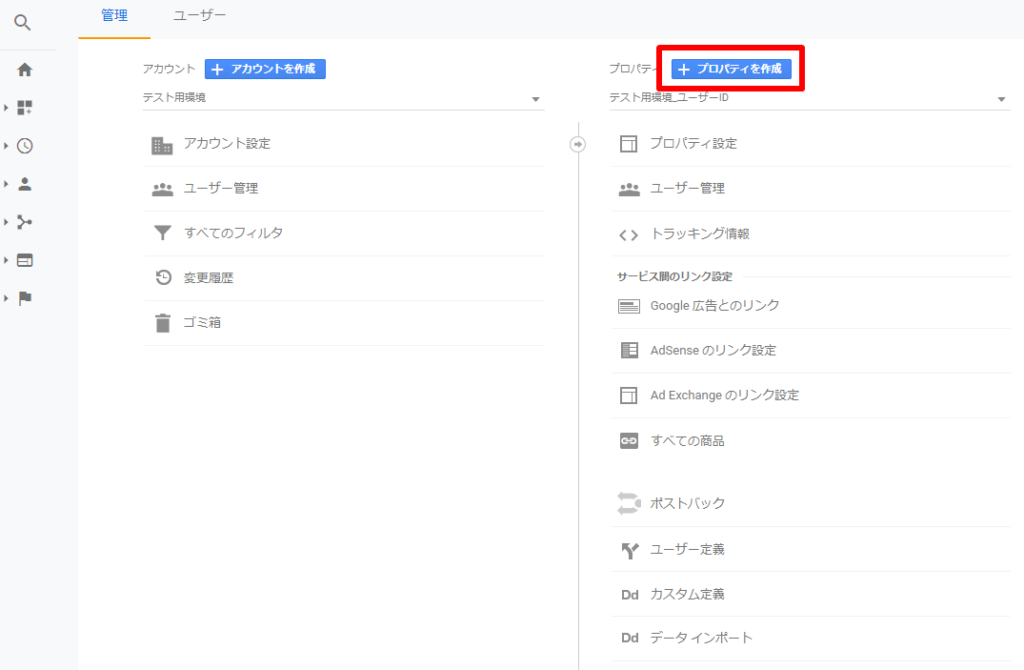Expand the Realtime sidebar arrow

(x=6, y=146)
